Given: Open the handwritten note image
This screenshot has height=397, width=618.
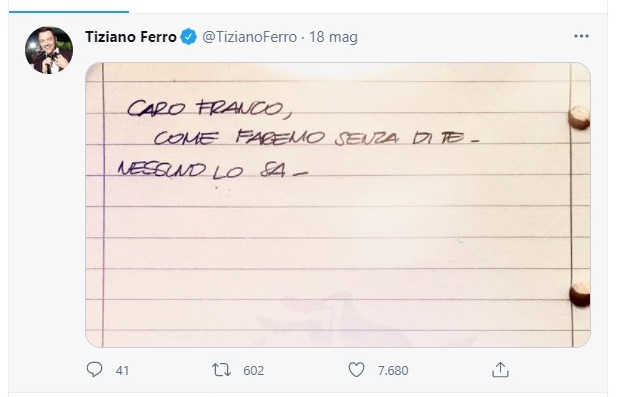Looking at the screenshot, I should click(x=338, y=205).
